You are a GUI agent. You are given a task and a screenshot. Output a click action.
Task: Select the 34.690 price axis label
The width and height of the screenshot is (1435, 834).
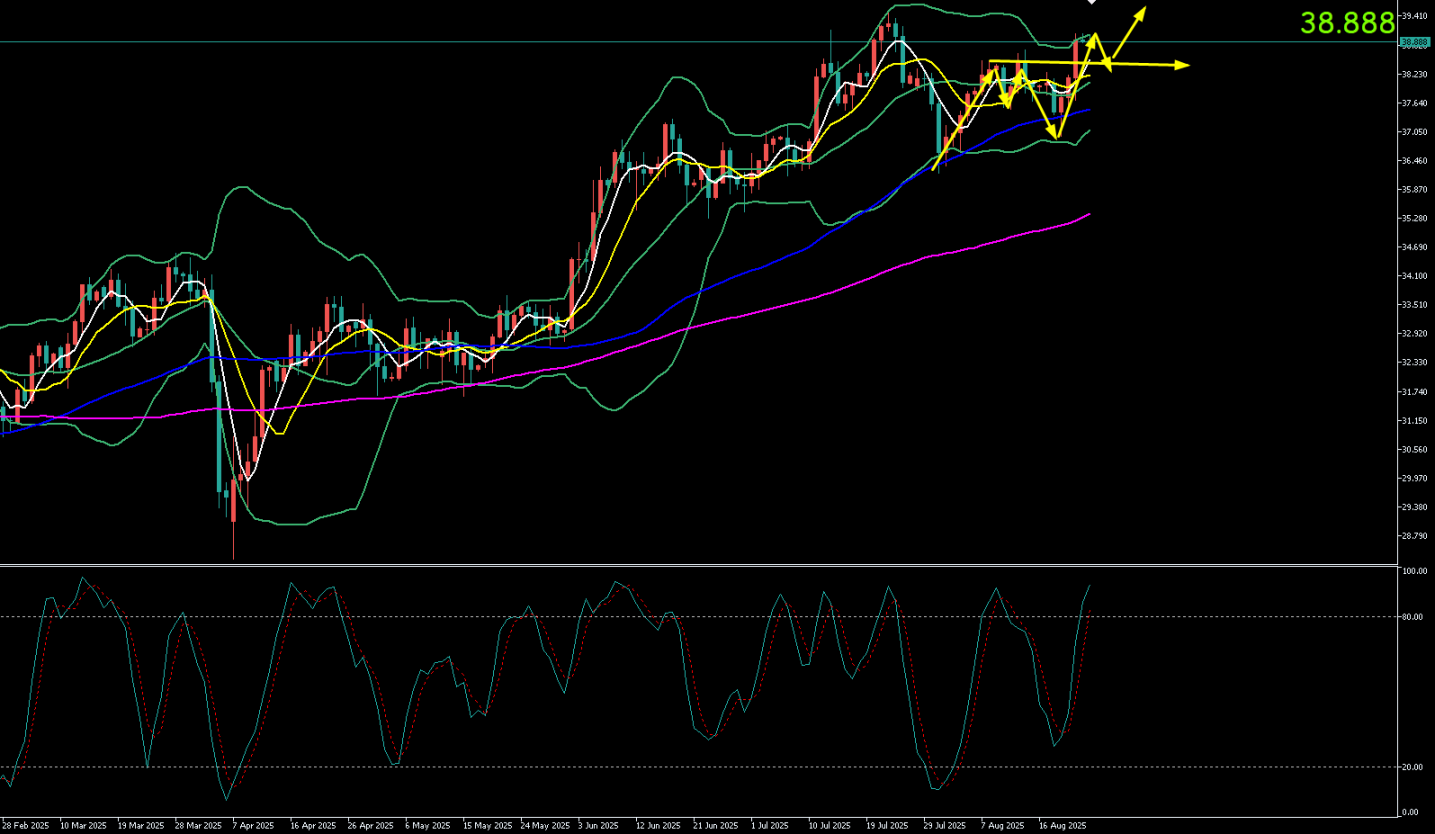click(x=1414, y=247)
